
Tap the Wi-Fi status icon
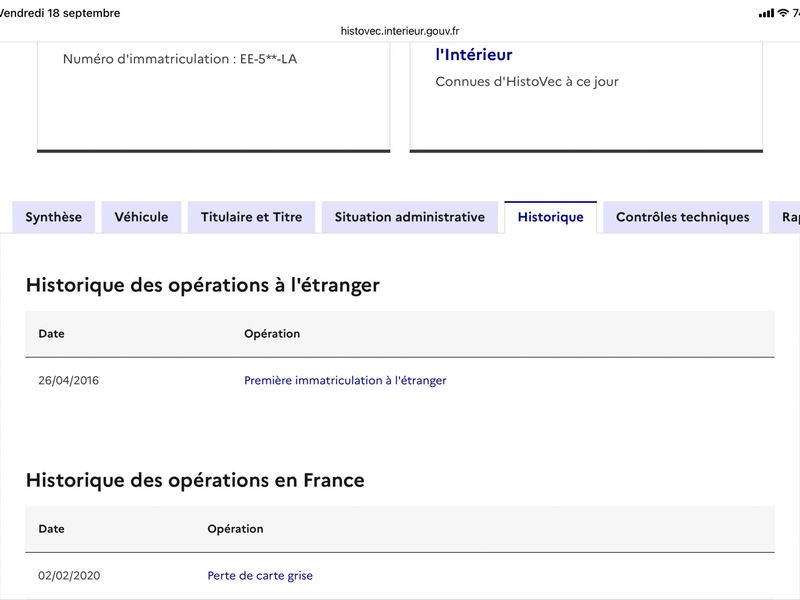point(783,13)
